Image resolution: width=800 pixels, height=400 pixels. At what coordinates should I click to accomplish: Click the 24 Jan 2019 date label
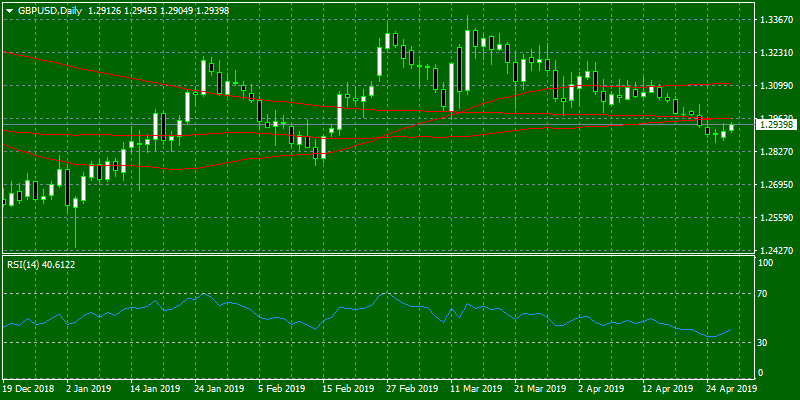(219, 389)
